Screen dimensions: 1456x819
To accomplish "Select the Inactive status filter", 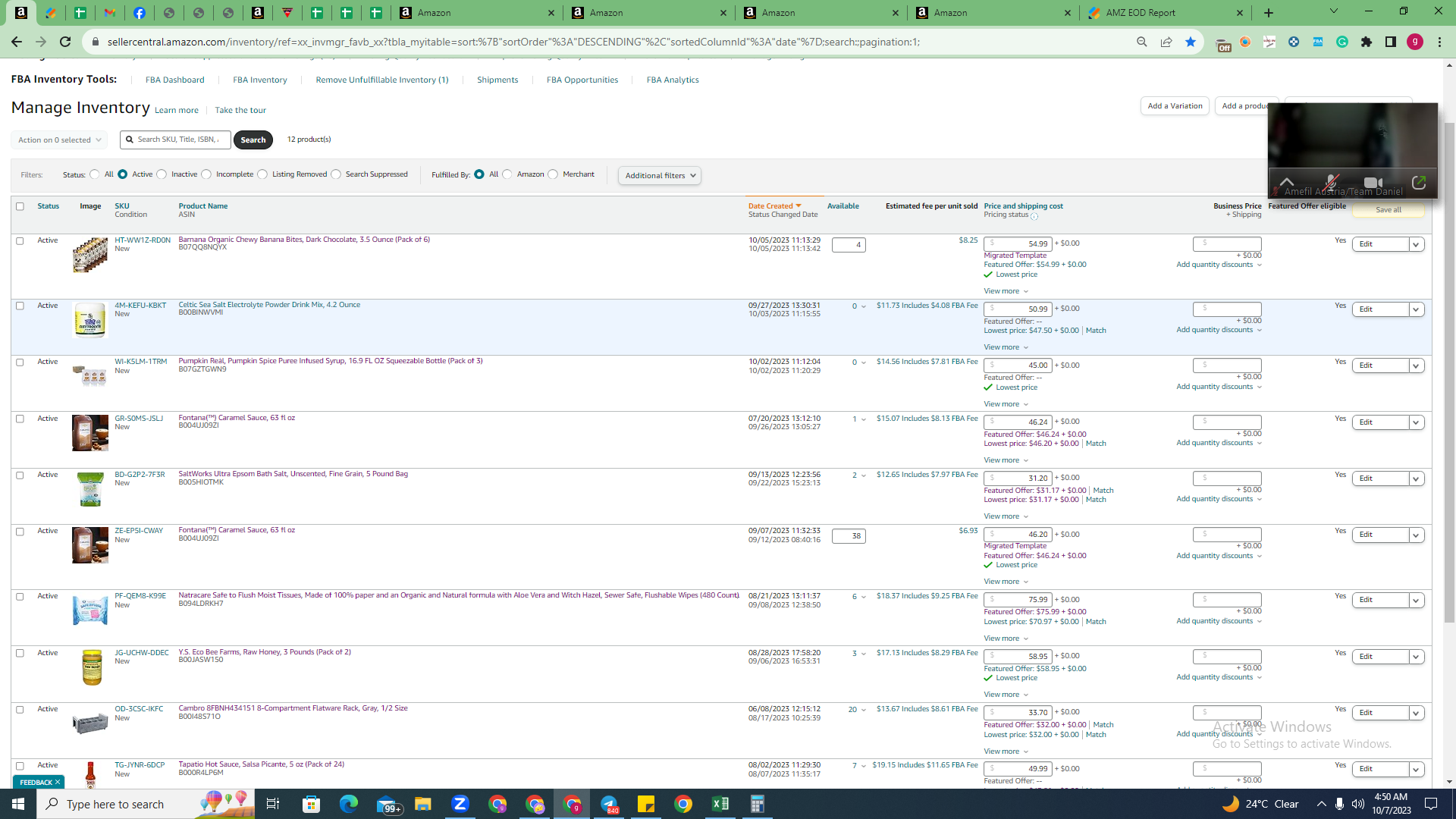I will pyautogui.click(x=162, y=174).
